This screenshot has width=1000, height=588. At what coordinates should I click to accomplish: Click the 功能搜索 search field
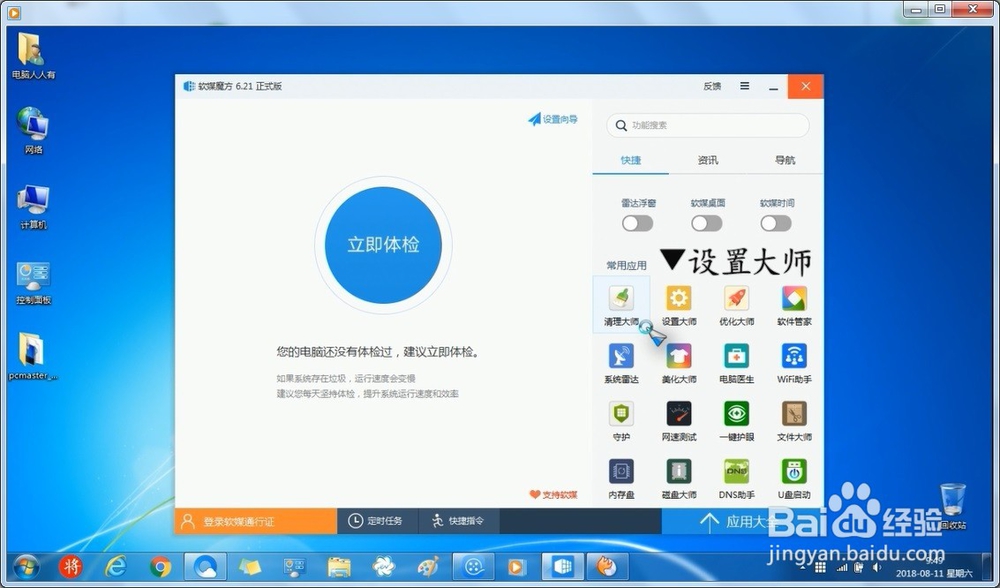click(x=708, y=126)
